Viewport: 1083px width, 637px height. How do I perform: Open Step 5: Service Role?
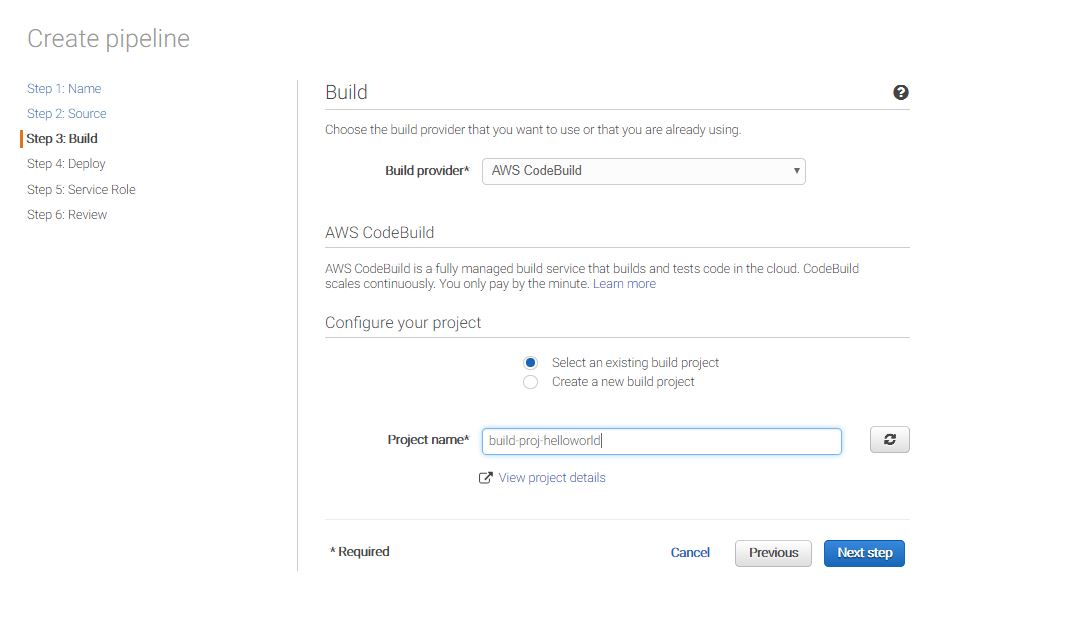tap(81, 190)
